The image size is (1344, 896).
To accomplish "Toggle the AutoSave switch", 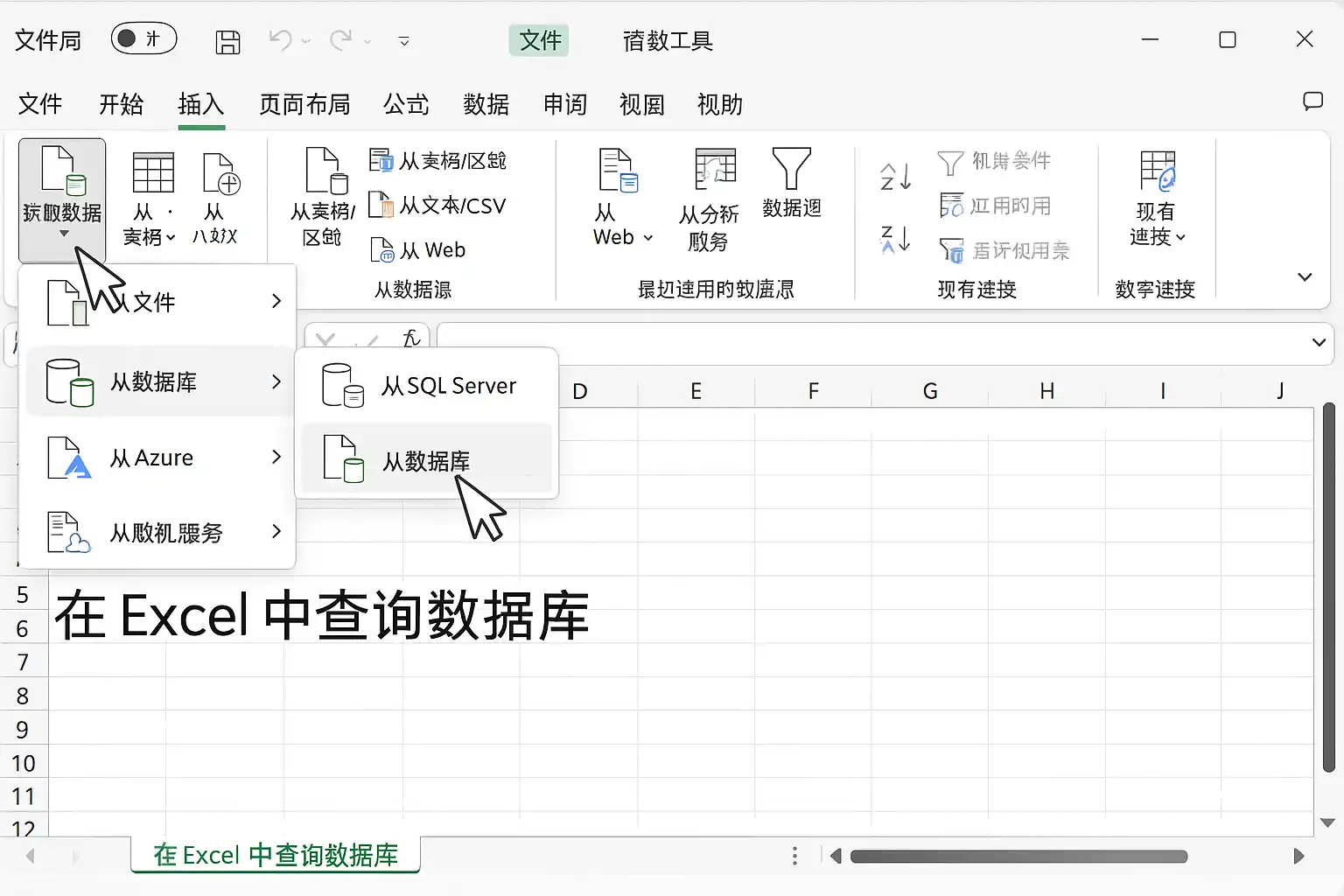I will [x=143, y=38].
